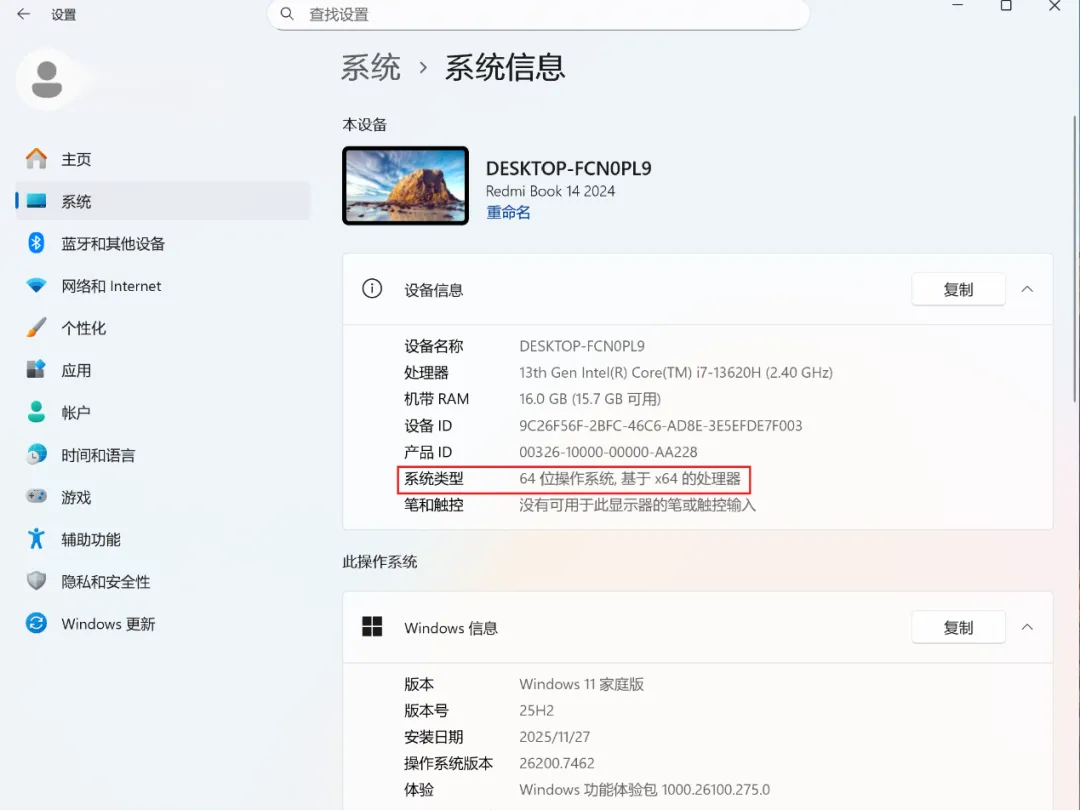Open 帐户 settings page
This screenshot has height=810, width=1080.
coord(163,412)
